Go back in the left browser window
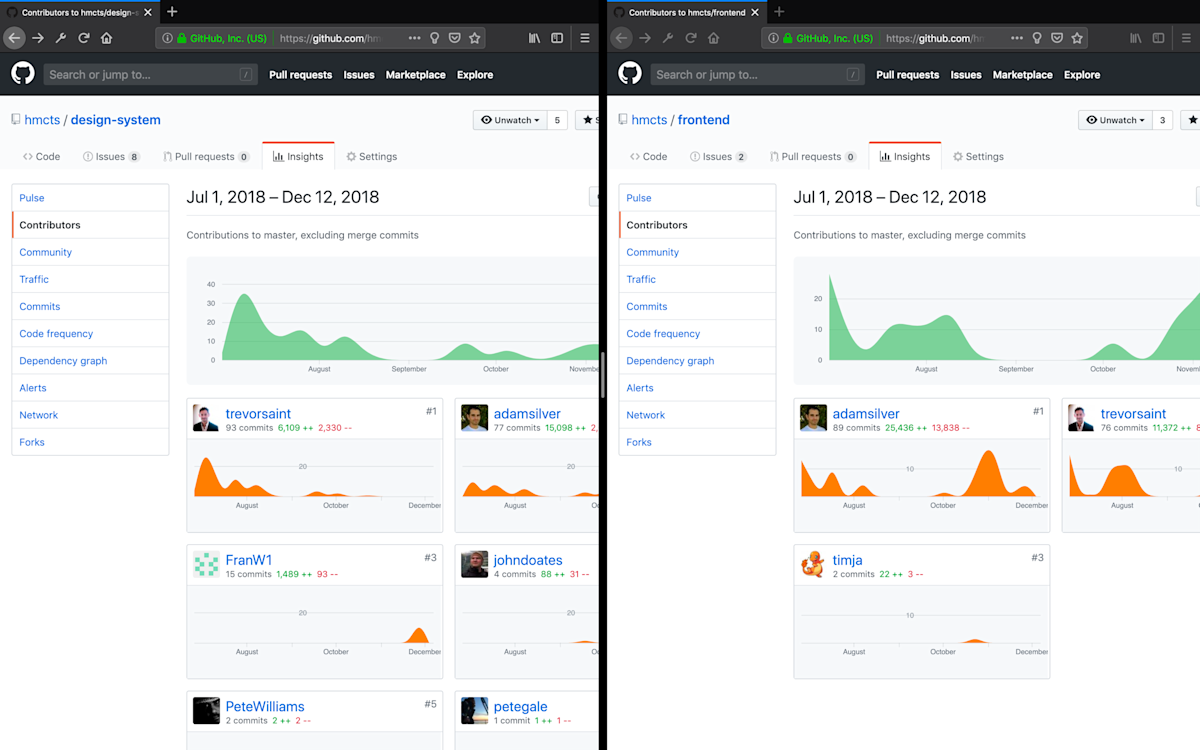 coord(14,38)
